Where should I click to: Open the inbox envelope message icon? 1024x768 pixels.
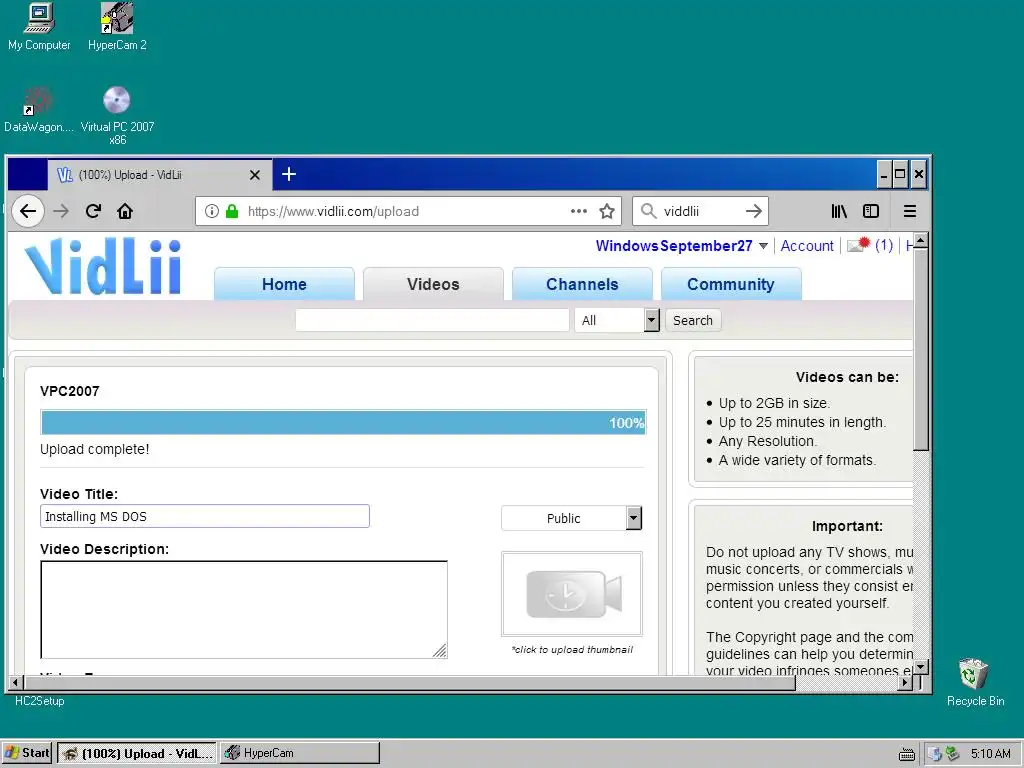858,245
